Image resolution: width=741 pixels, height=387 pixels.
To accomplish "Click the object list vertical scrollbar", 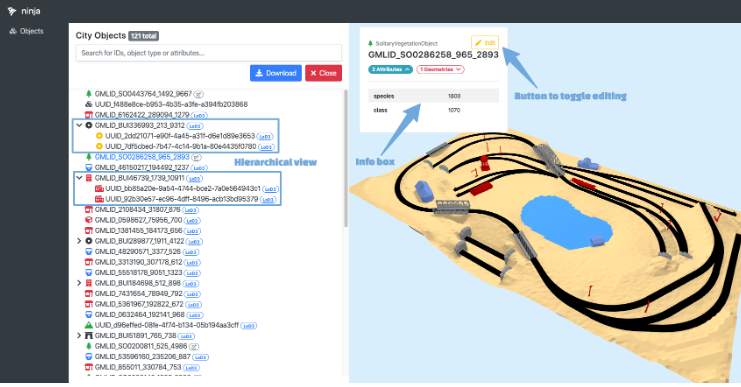I will (x=345, y=158).
